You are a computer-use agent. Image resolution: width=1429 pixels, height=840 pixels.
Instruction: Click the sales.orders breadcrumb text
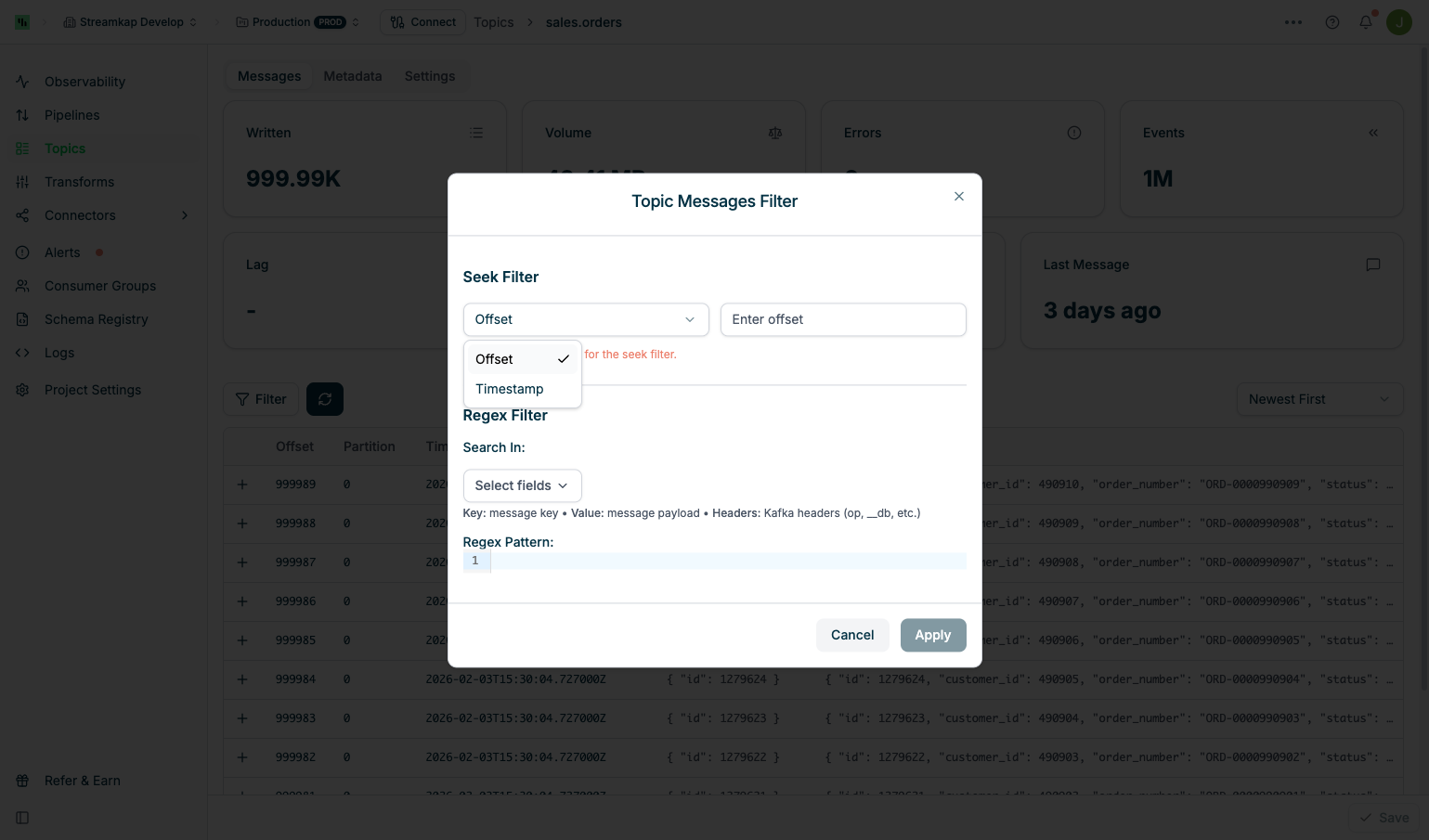pyautogui.click(x=584, y=22)
